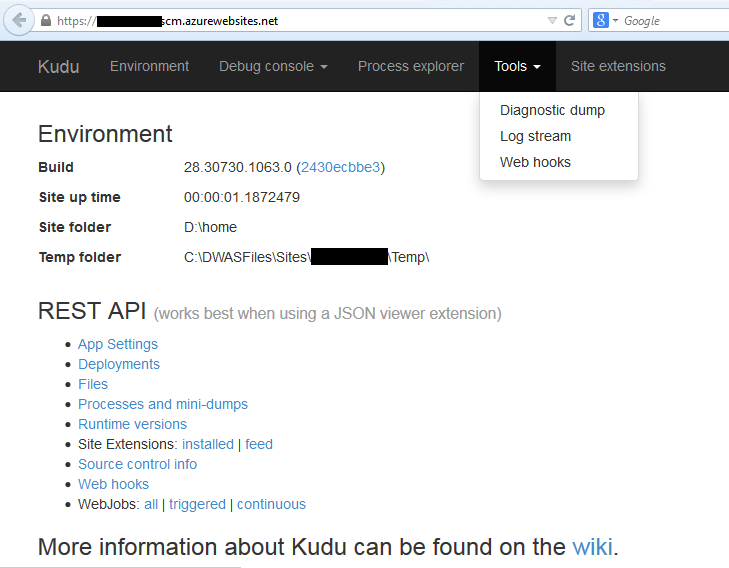Open Process explorer in the navbar

[410, 66]
